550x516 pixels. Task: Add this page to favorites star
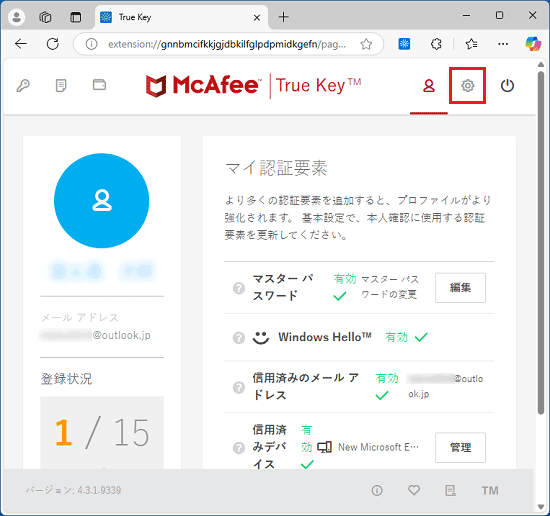[x=366, y=44]
